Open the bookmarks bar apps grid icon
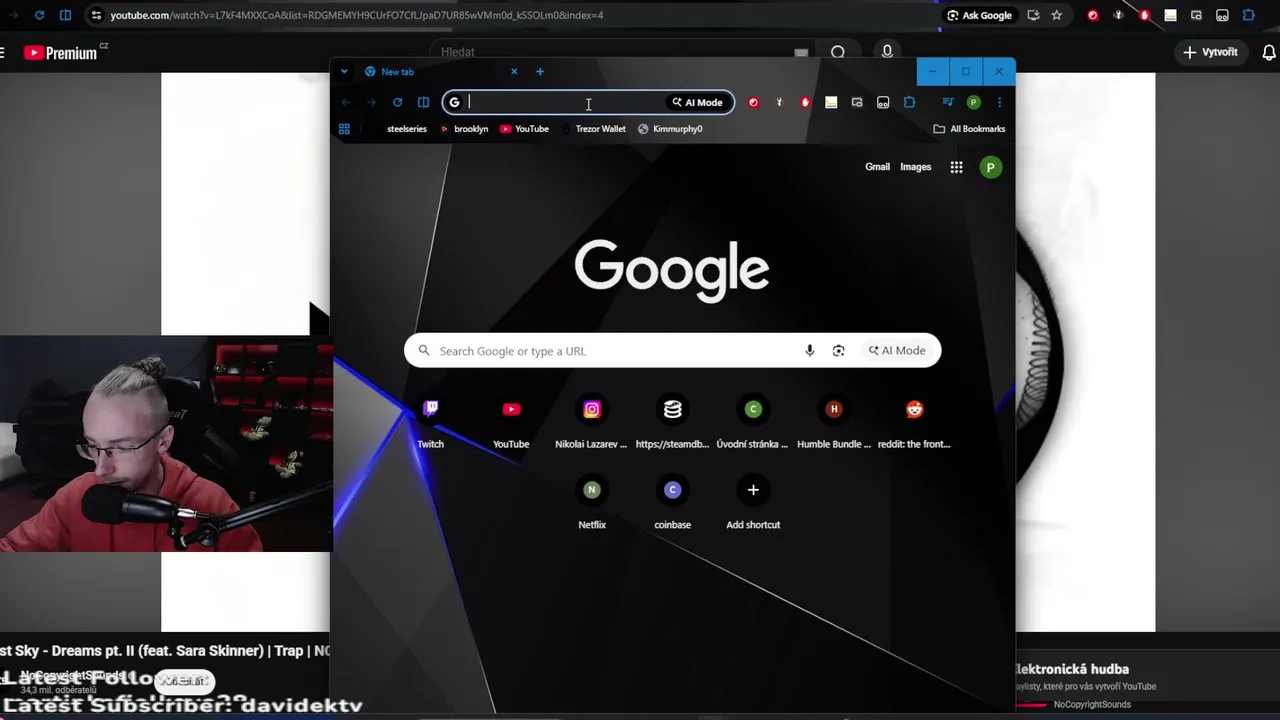1280x720 pixels. click(344, 129)
